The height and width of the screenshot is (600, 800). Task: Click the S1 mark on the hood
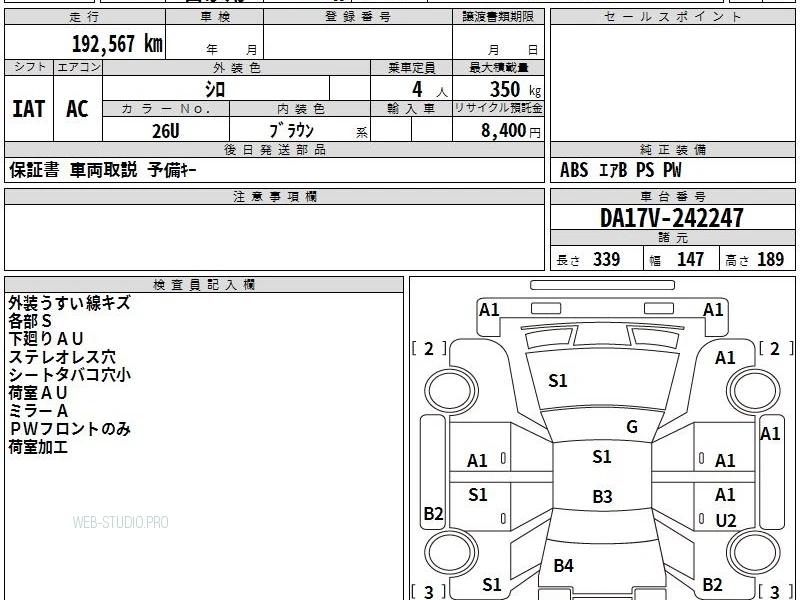click(558, 381)
